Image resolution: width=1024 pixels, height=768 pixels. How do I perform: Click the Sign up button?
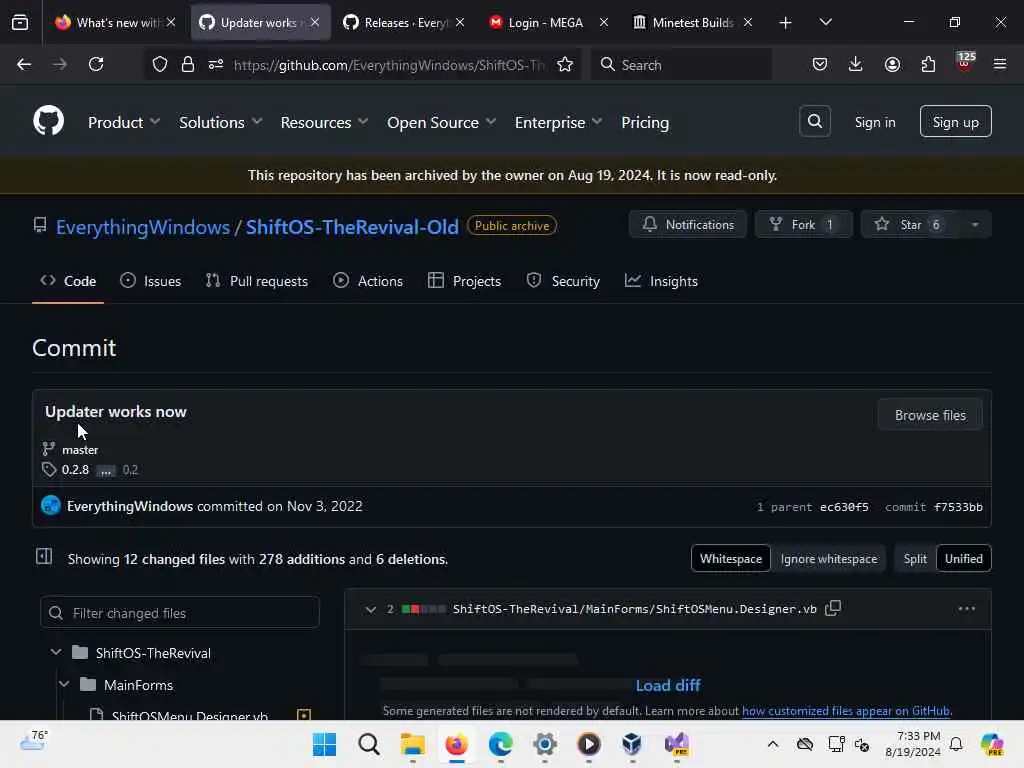(955, 121)
